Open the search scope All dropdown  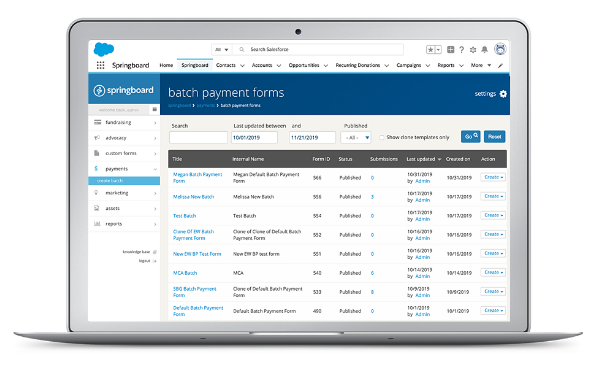point(221,49)
